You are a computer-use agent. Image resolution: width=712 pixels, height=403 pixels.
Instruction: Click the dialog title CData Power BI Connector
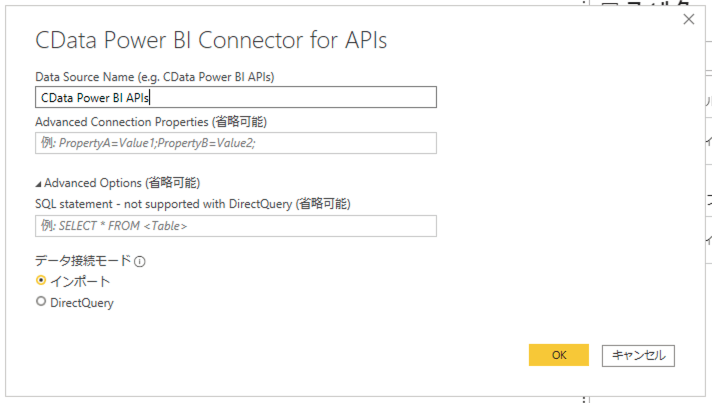click(211, 41)
